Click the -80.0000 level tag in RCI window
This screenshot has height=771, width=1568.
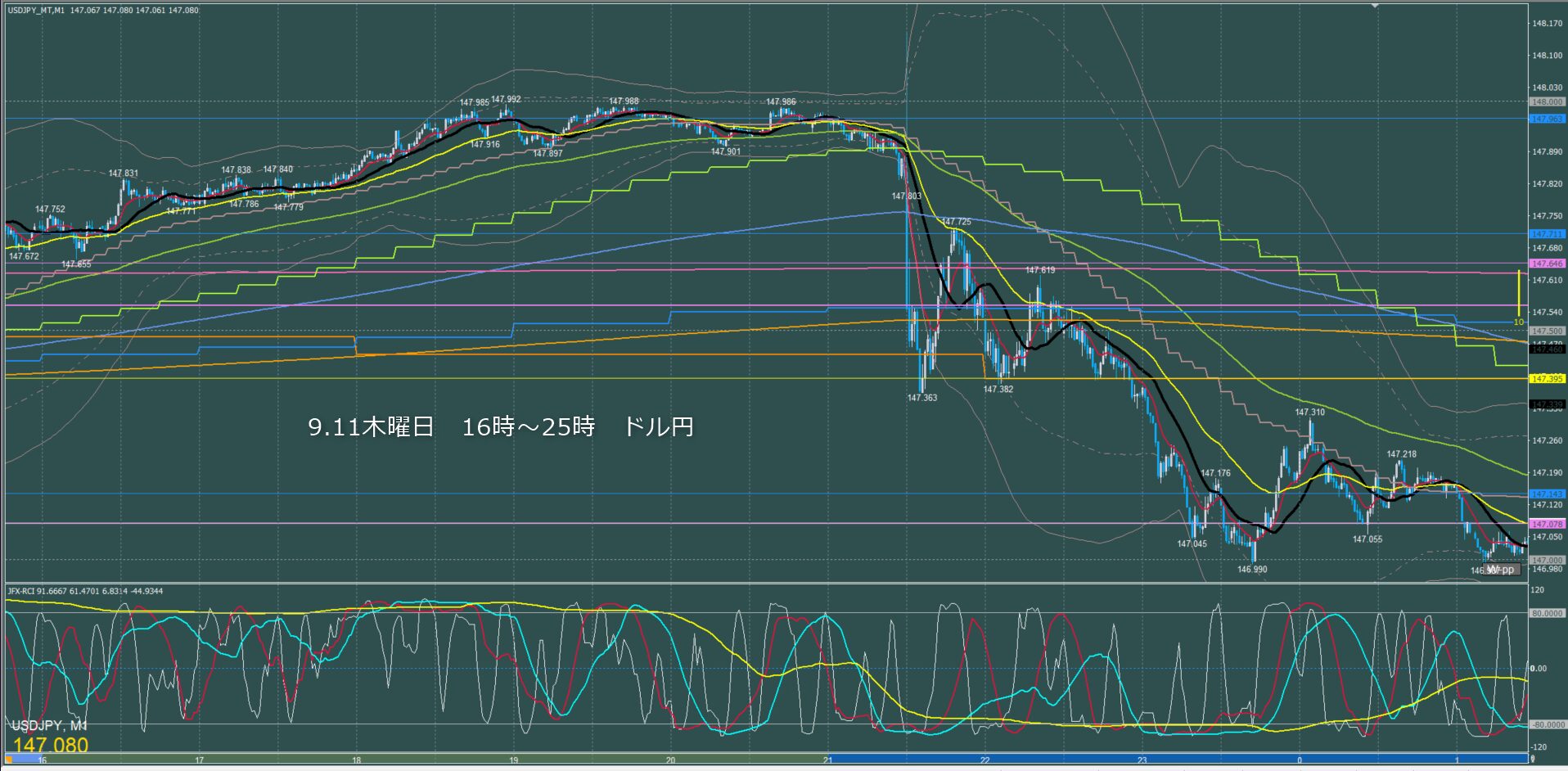(1547, 724)
